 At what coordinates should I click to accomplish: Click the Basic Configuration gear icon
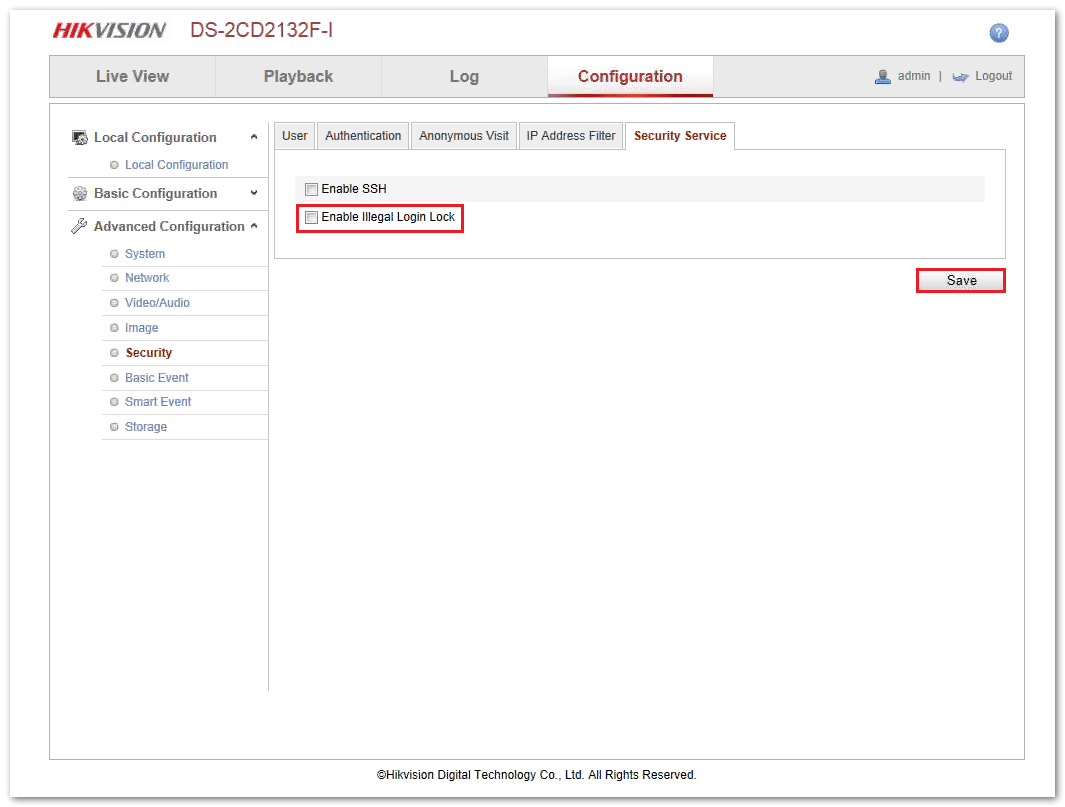click(x=80, y=194)
